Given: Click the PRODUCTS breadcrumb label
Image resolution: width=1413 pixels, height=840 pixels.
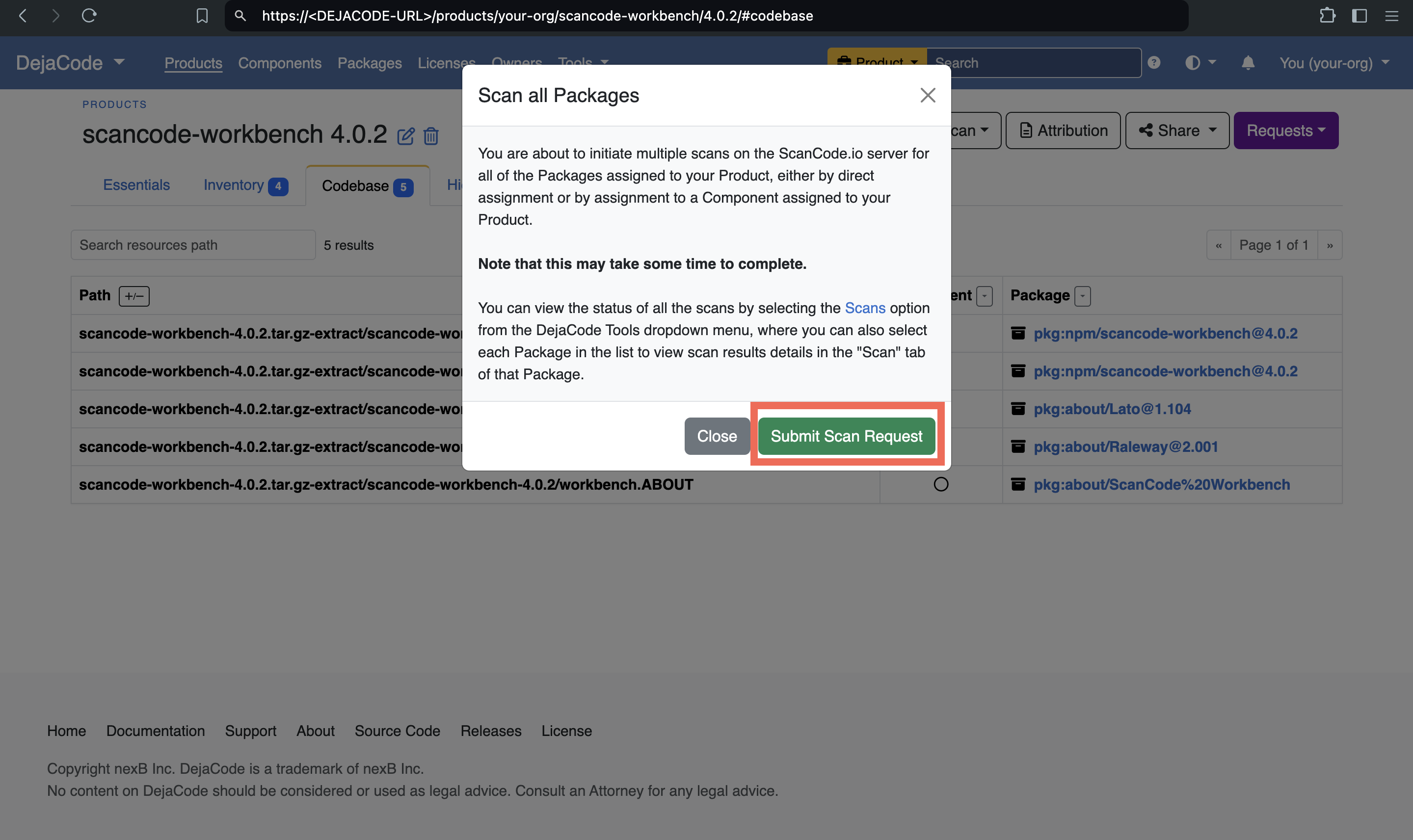Looking at the screenshot, I should click(x=114, y=105).
